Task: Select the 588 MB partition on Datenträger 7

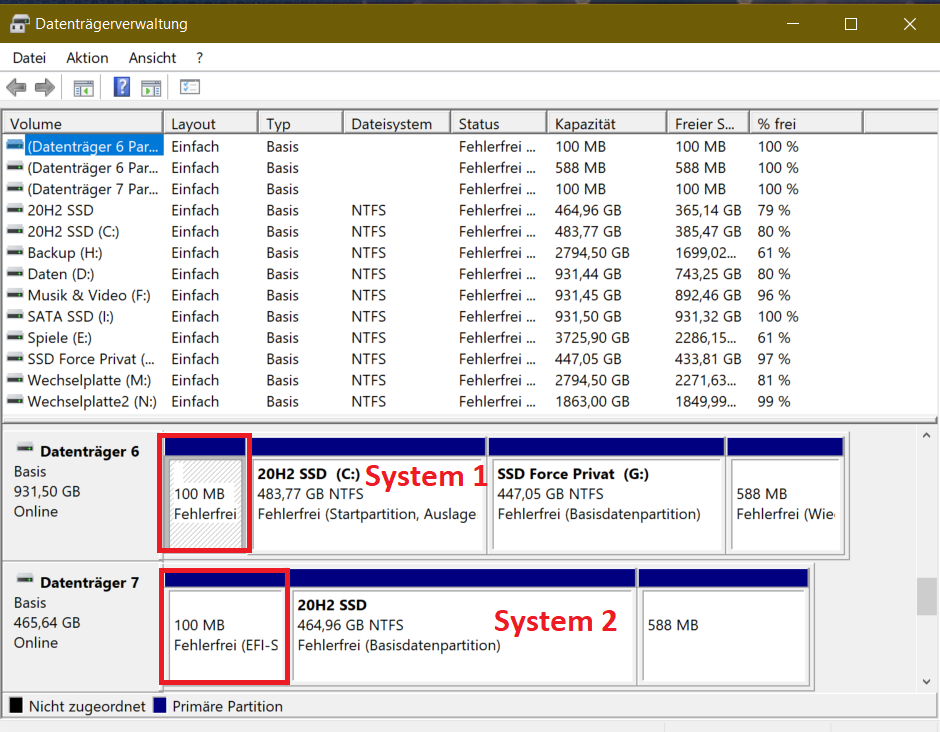Action: click(724, 626)
